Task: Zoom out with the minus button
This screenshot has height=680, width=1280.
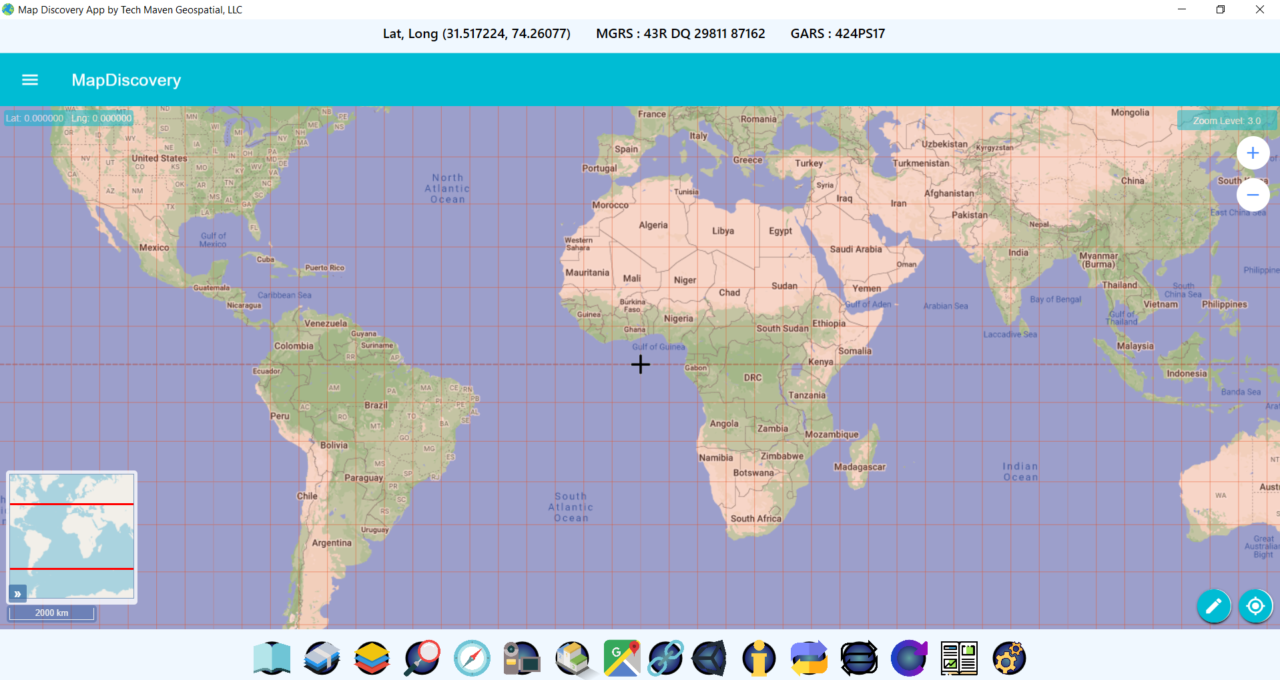Action: coord(1252,195)
